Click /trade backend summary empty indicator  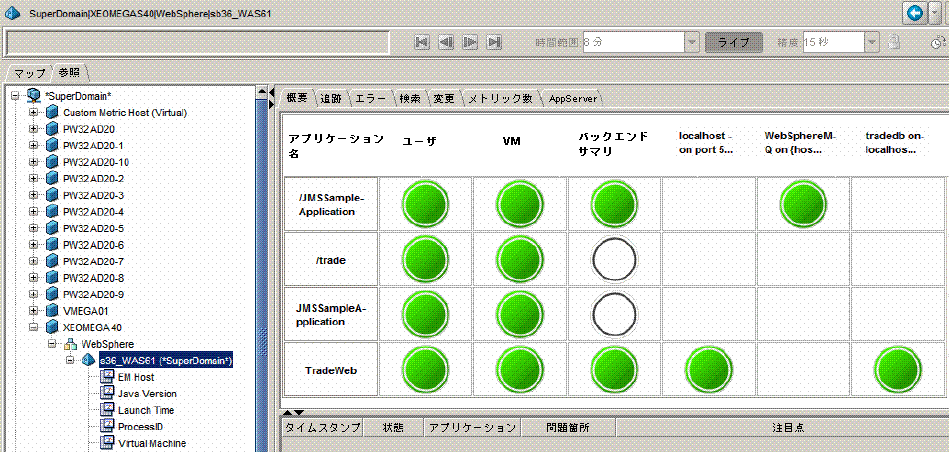click(614, 260)
